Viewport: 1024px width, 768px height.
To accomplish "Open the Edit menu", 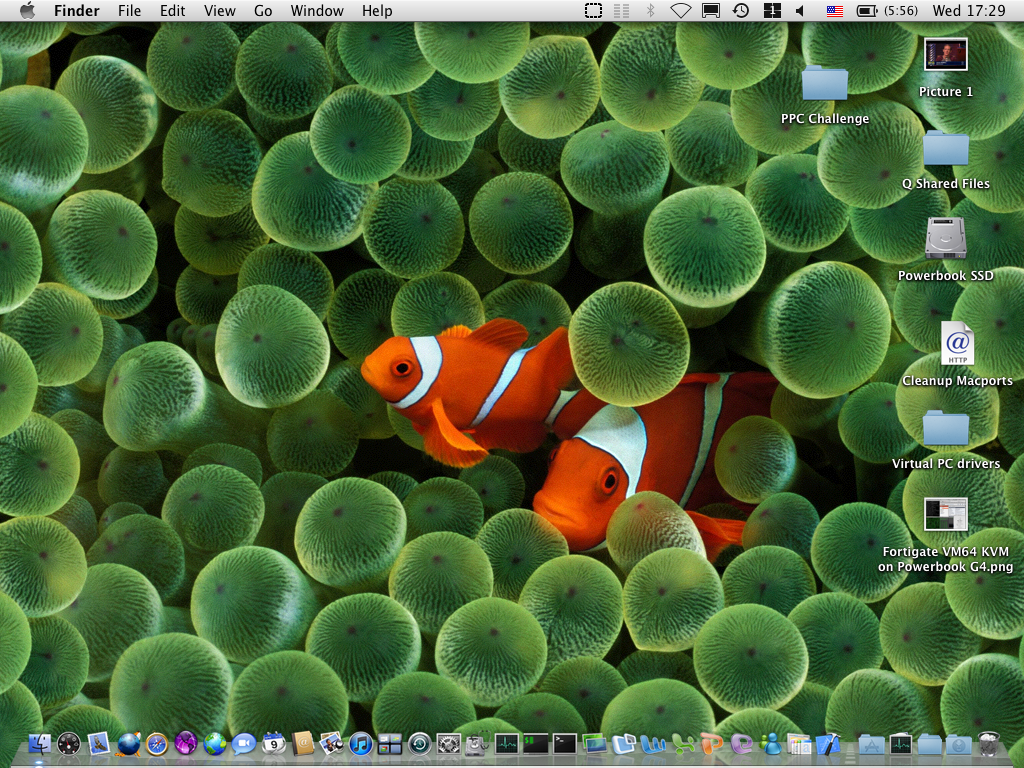I will tap(172, 10).
